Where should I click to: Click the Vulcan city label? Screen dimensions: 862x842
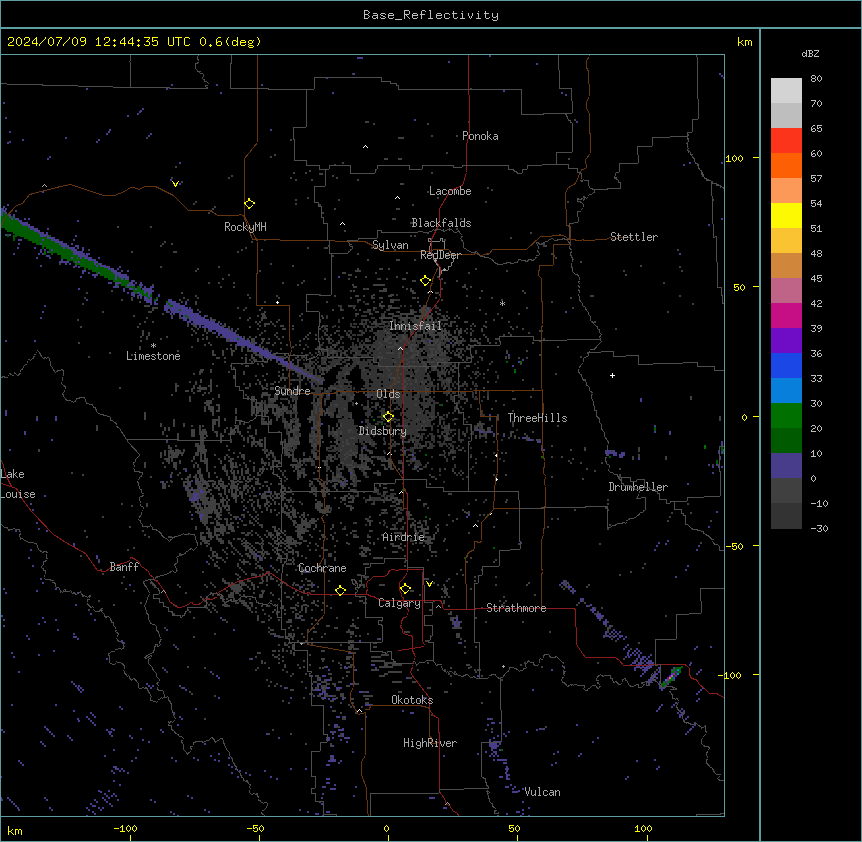pyautogui.click(x=542, y=792)
